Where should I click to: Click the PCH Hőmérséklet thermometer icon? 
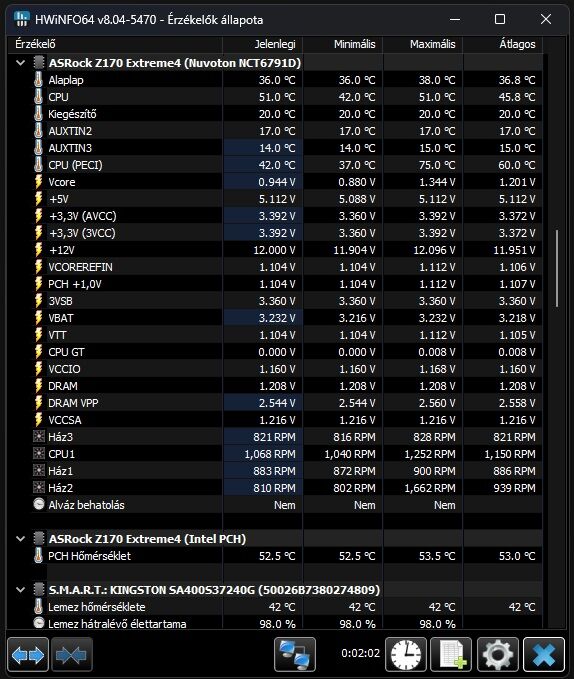(x=39, y=556)
